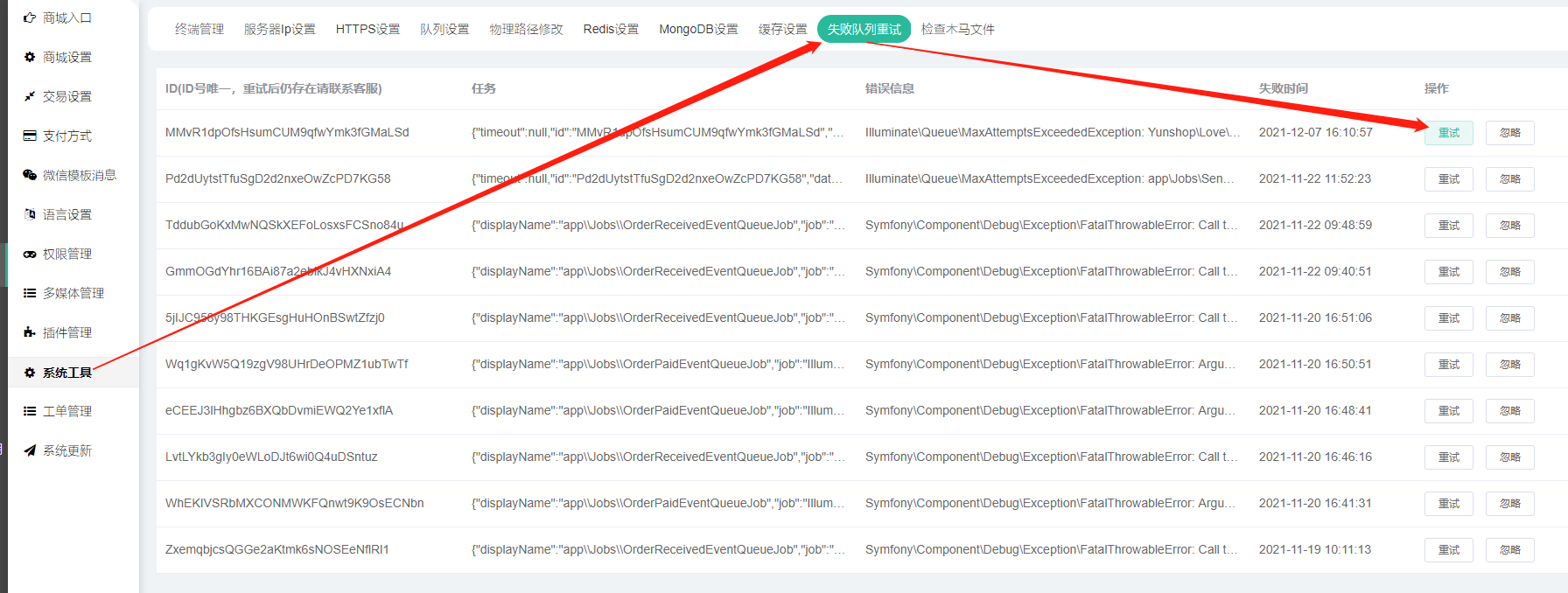
Task: Ignore the Wq1gKvW5Q19zg... job
Action: 1510,365
